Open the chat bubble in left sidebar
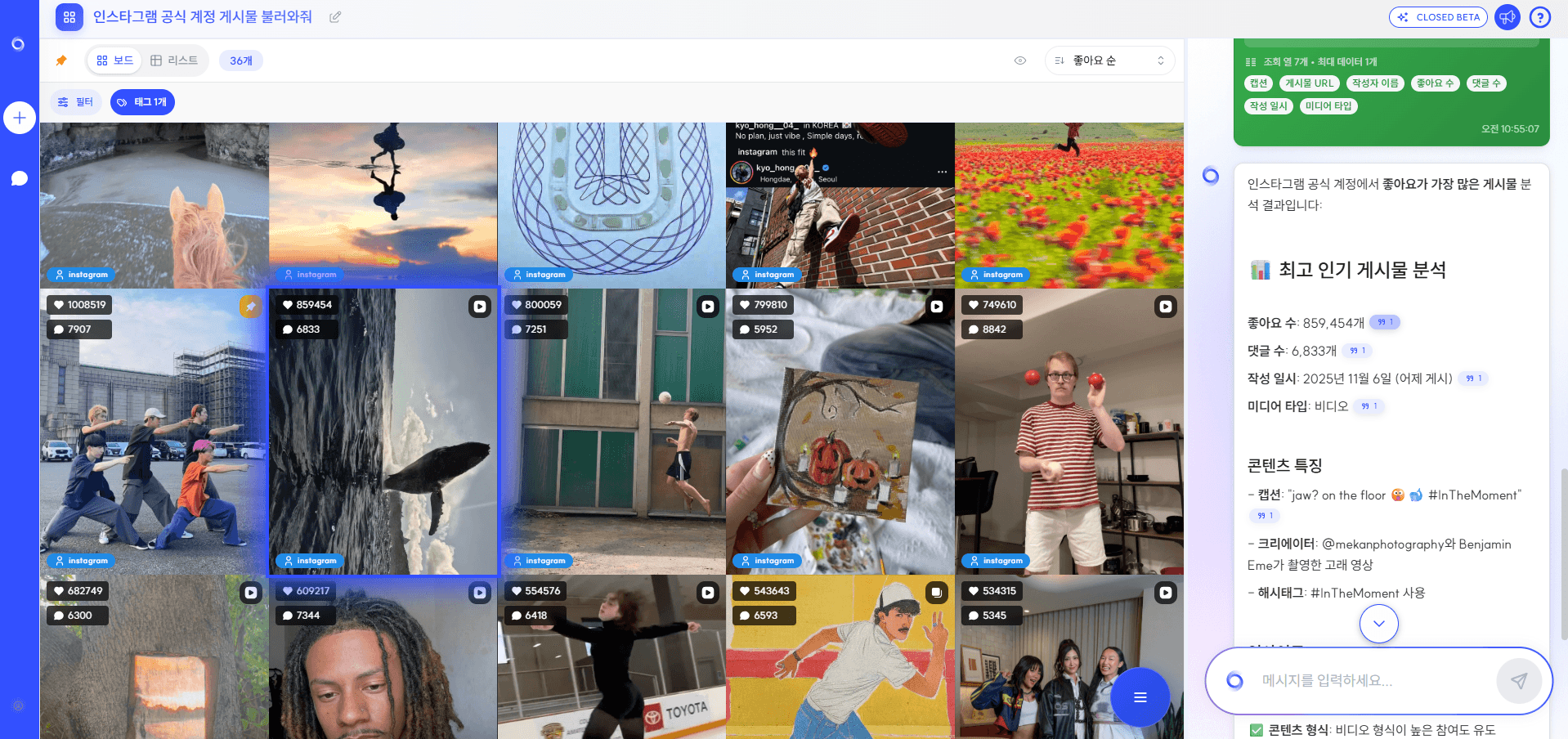The image size is (1568, 739). point(20,178)
